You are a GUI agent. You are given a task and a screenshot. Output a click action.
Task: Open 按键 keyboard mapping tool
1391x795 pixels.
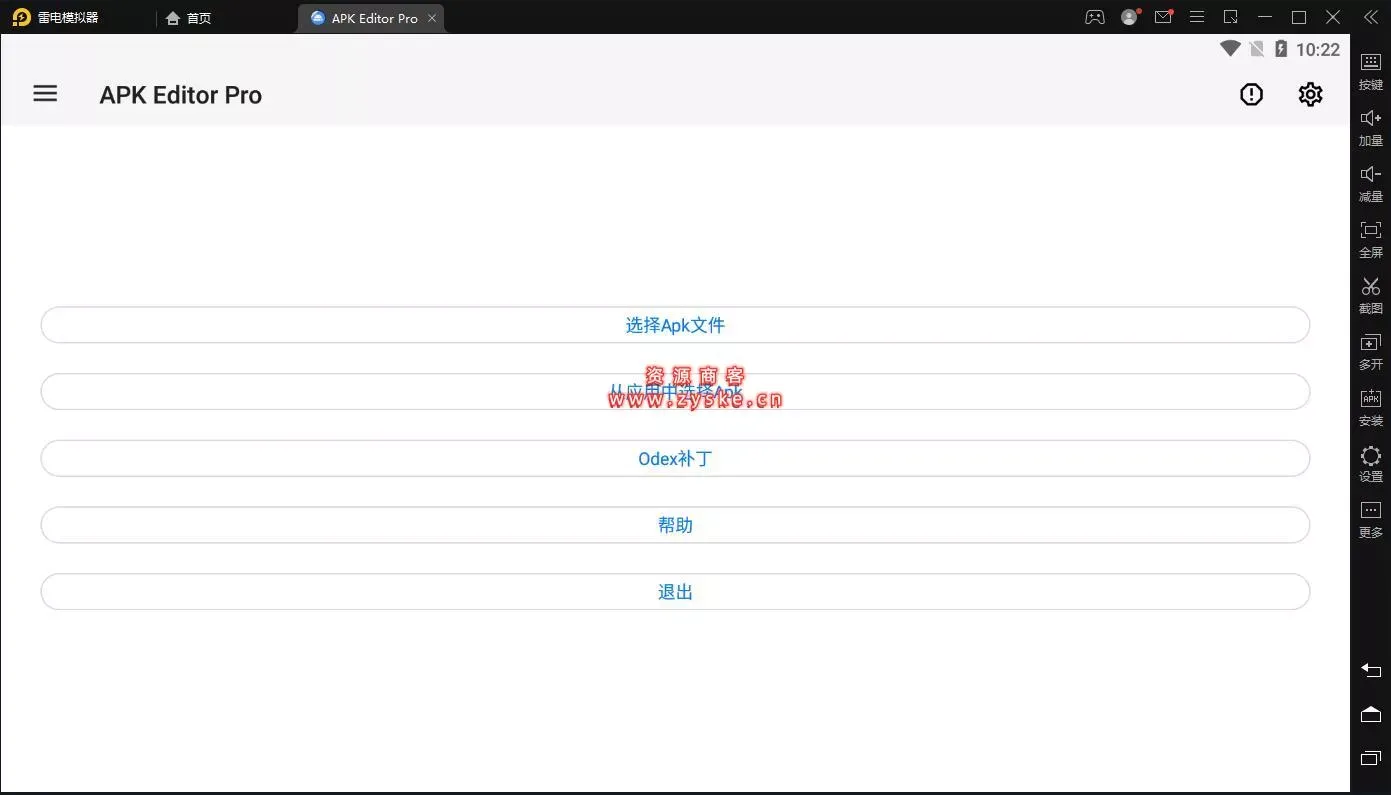[1371, 72]
